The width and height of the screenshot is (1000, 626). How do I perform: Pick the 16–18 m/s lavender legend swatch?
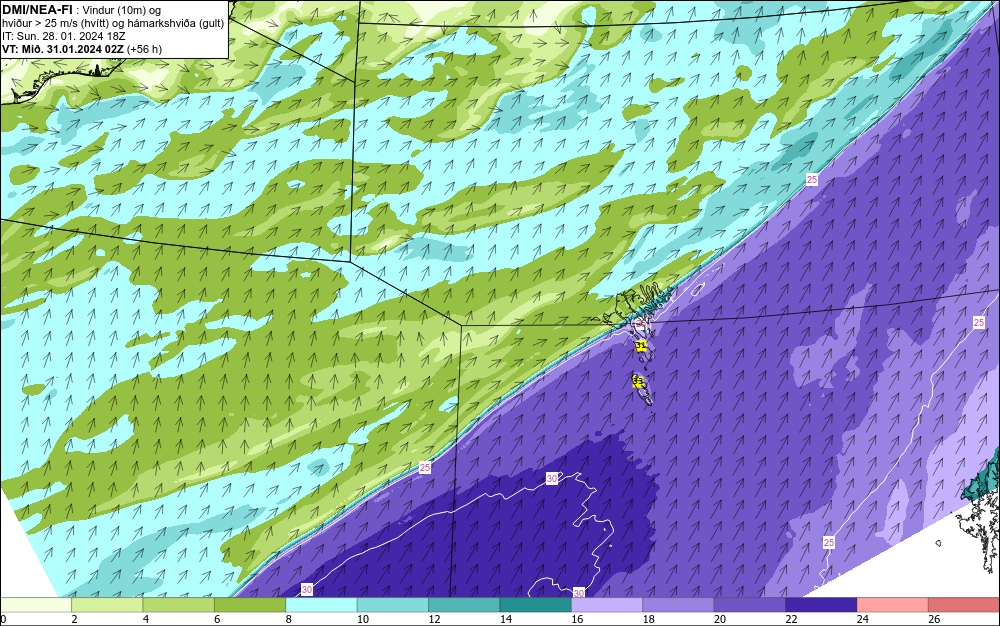pos(607,605)
